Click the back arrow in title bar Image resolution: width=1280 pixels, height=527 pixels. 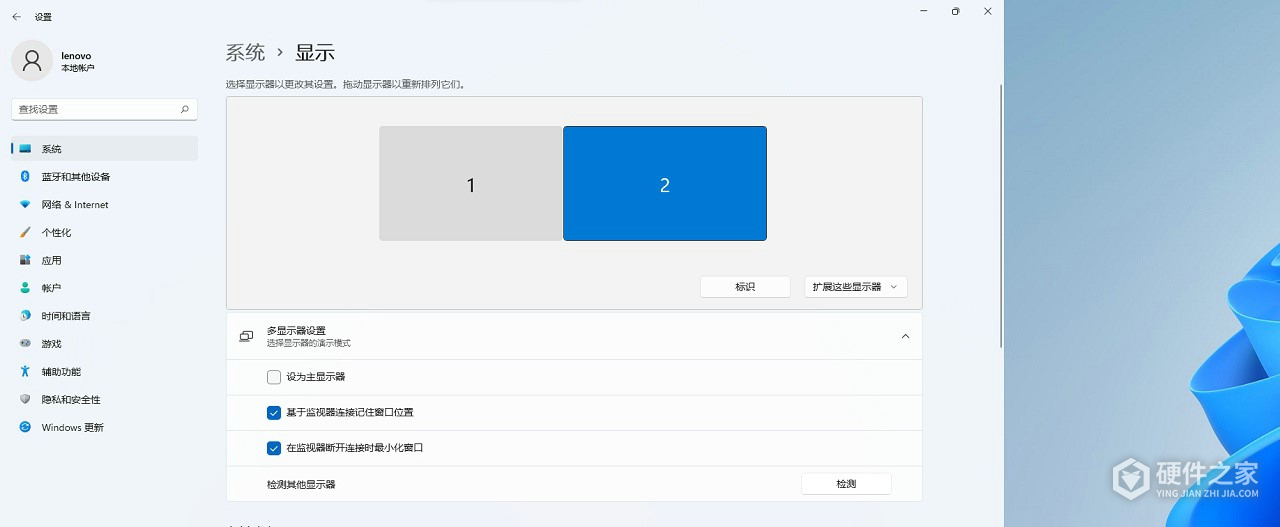tap(16, 17)
